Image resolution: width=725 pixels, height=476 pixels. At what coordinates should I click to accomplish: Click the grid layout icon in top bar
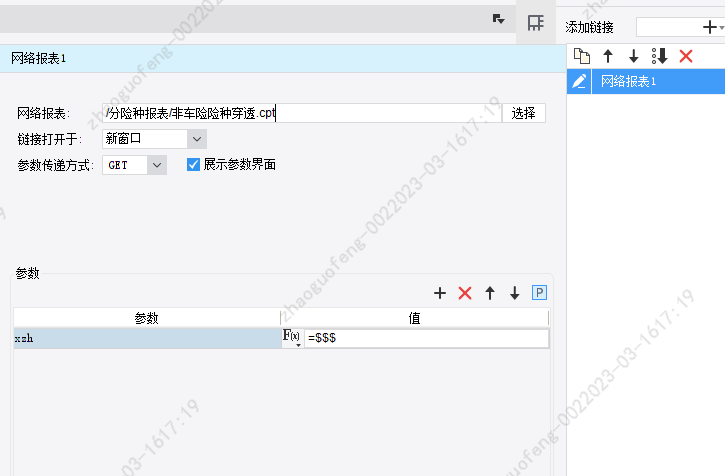535,22
